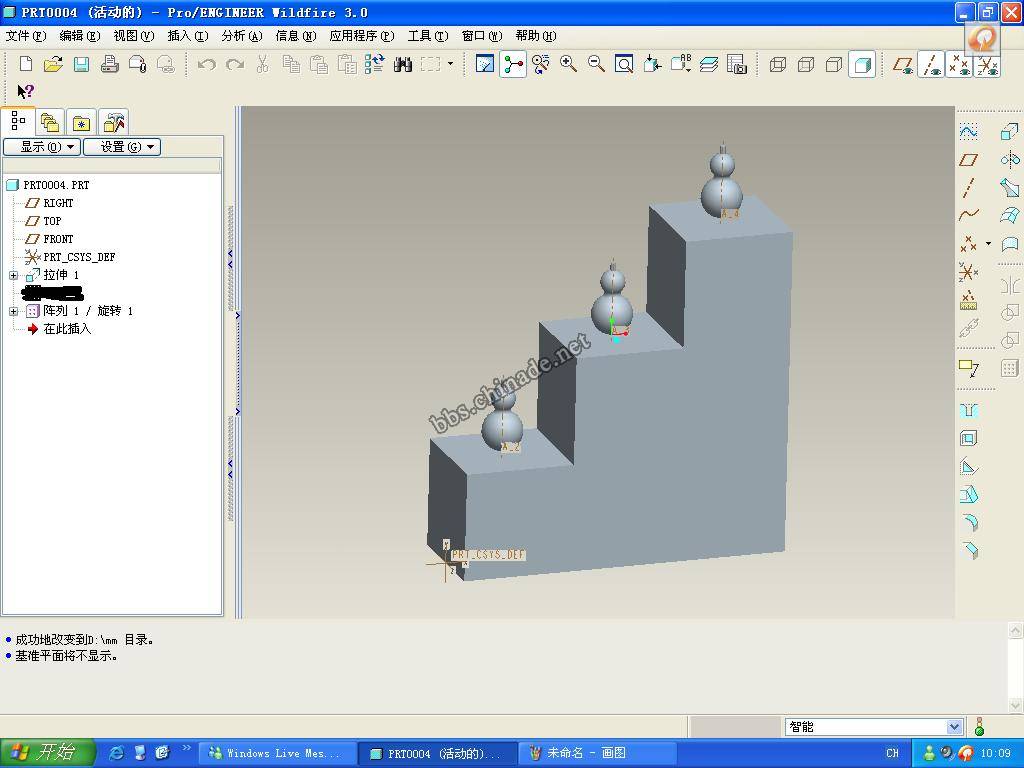The width and height of the screenshot is (1024, 768).
Task: Click the Hole tool icon
Action: tap(968, 411)
